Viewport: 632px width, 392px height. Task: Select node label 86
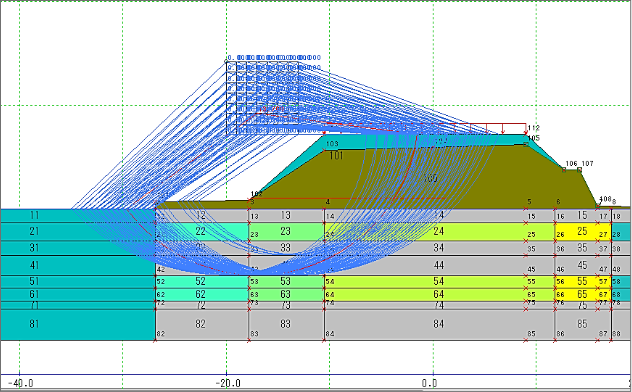point(561,334)
